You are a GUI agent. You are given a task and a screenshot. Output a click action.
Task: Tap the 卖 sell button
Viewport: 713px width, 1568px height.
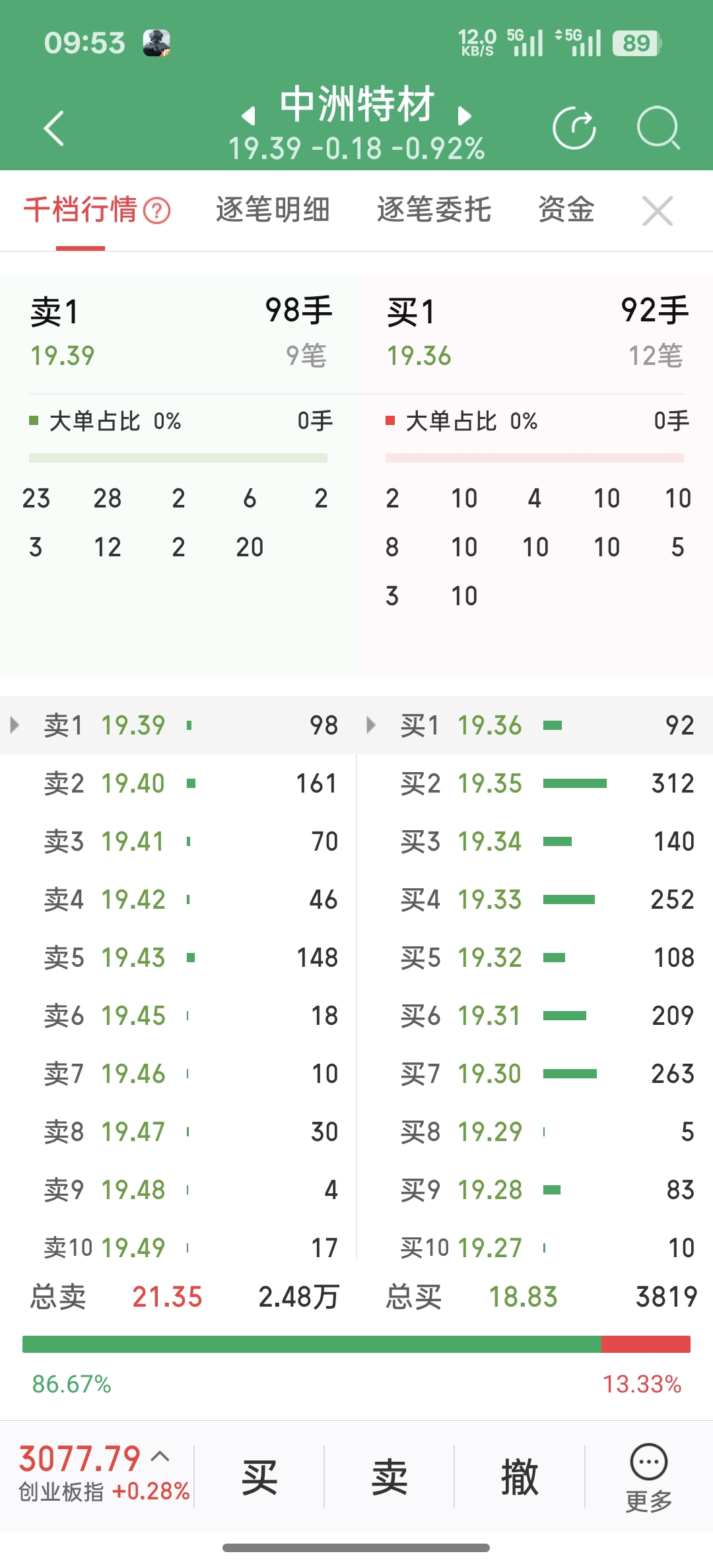coord(390,1477)
